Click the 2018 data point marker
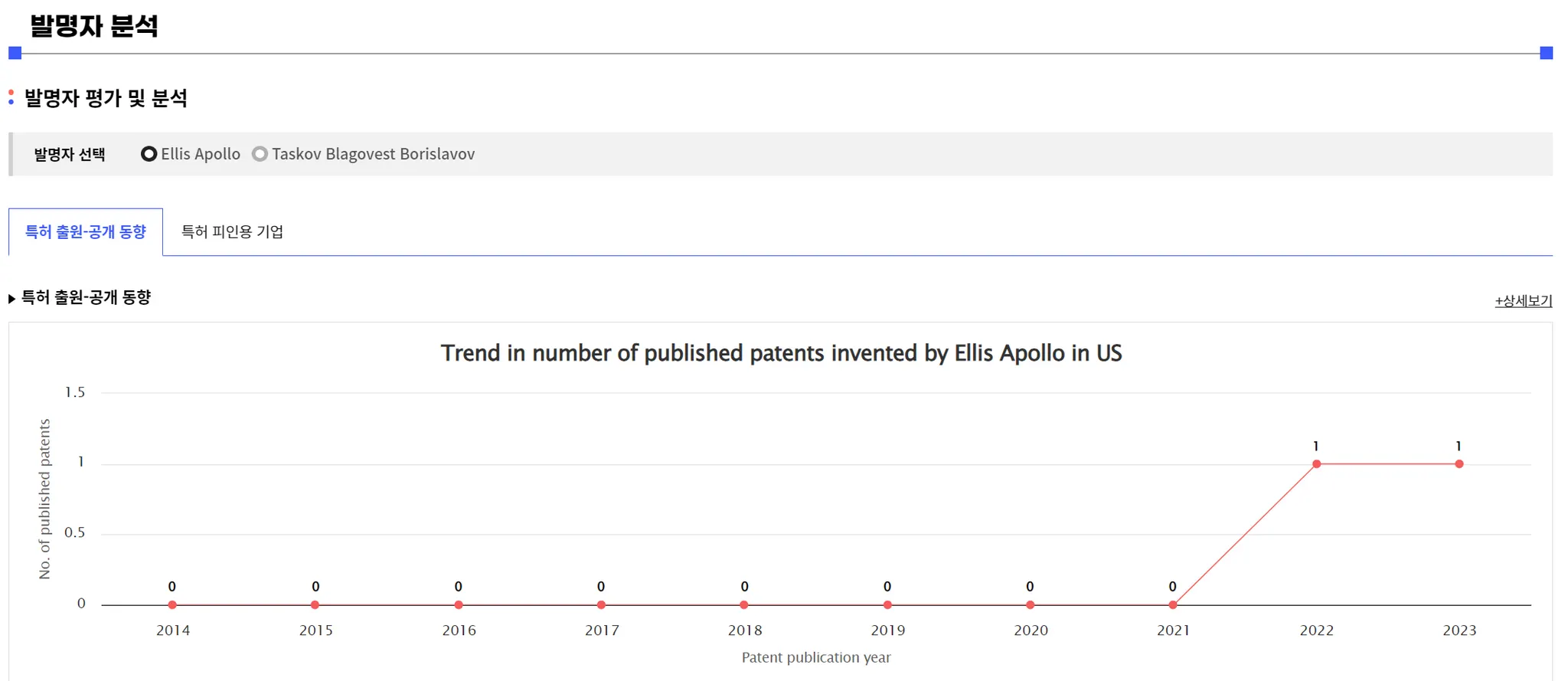Screen dimensions: 1568x681 pos(744,605)
